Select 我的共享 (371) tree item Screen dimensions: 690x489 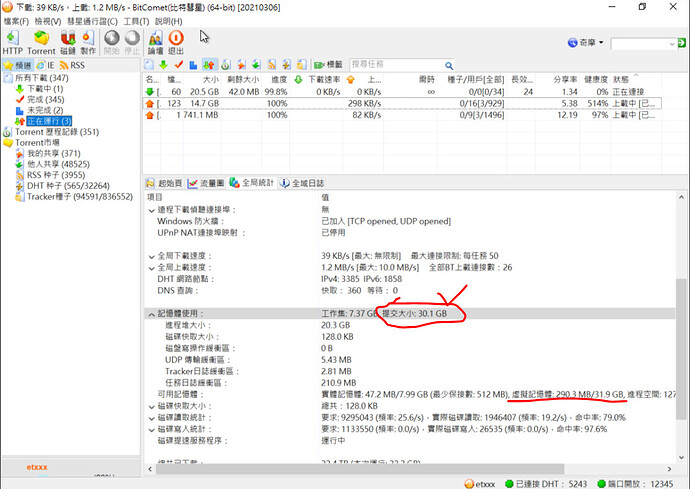click(54, 153)
